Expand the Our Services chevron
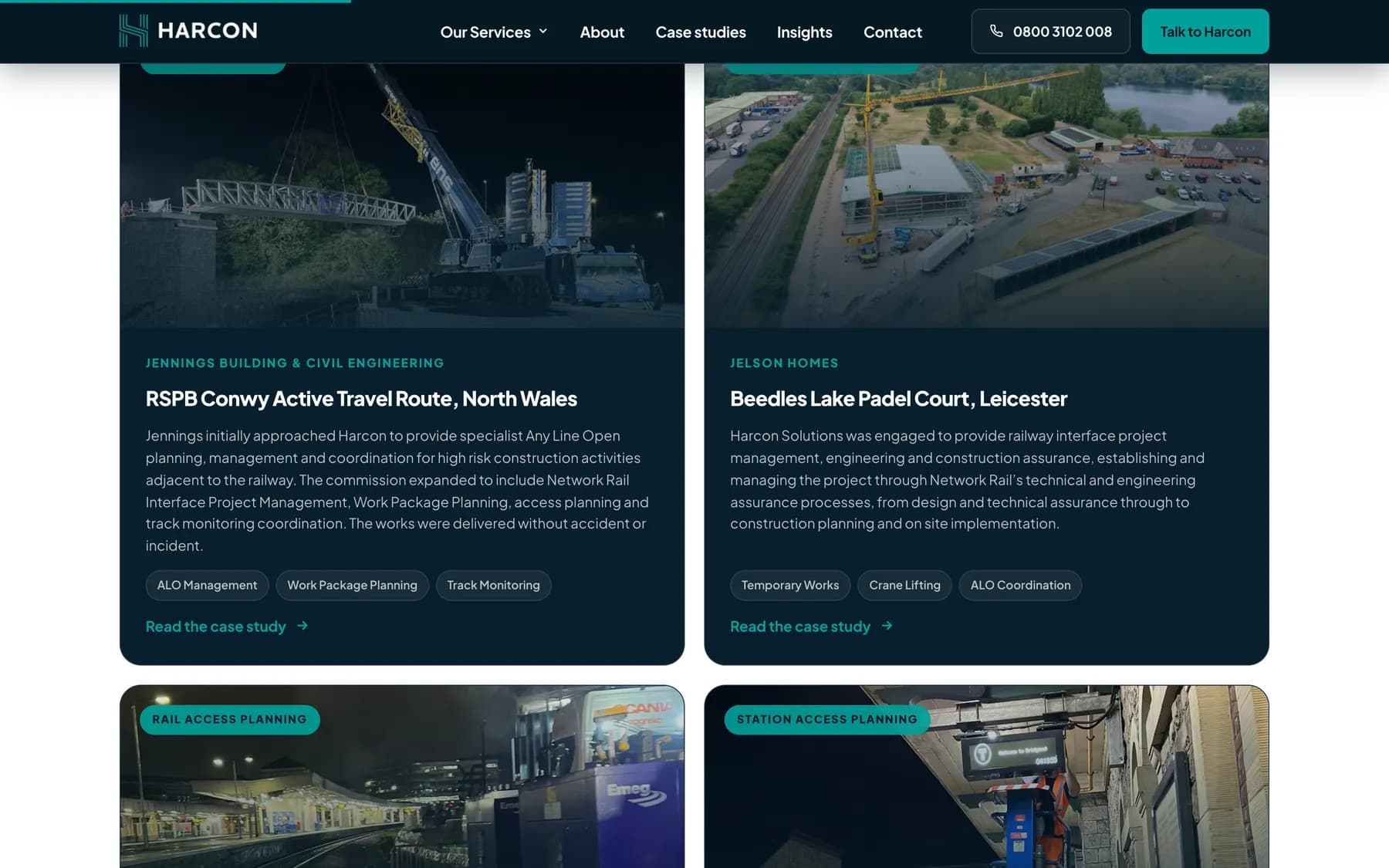 [543, 32]
